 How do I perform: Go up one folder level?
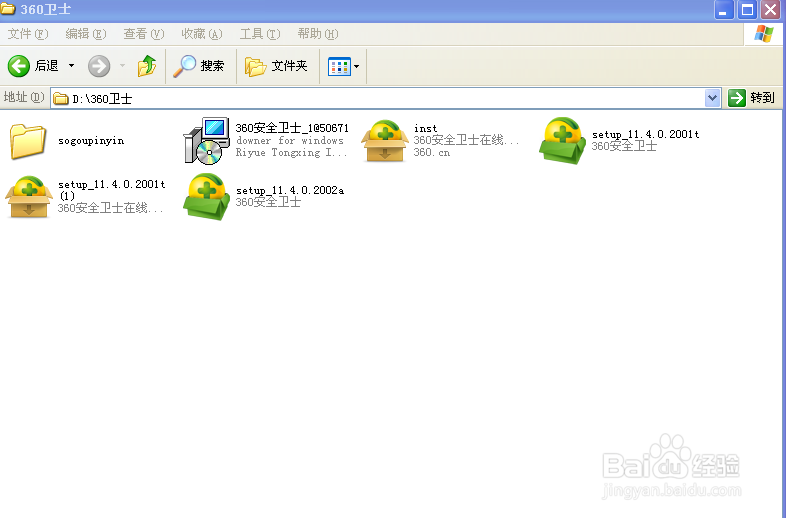click(147, 66)
